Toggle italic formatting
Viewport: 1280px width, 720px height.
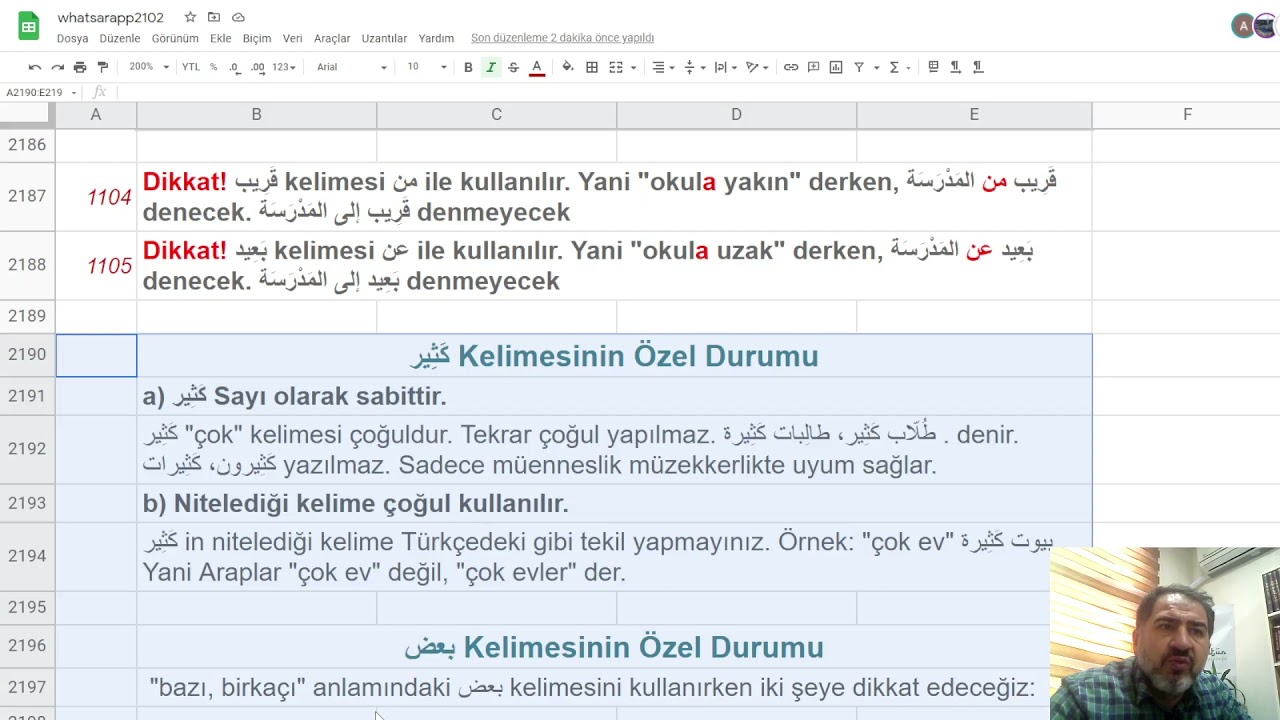[491, 67]
